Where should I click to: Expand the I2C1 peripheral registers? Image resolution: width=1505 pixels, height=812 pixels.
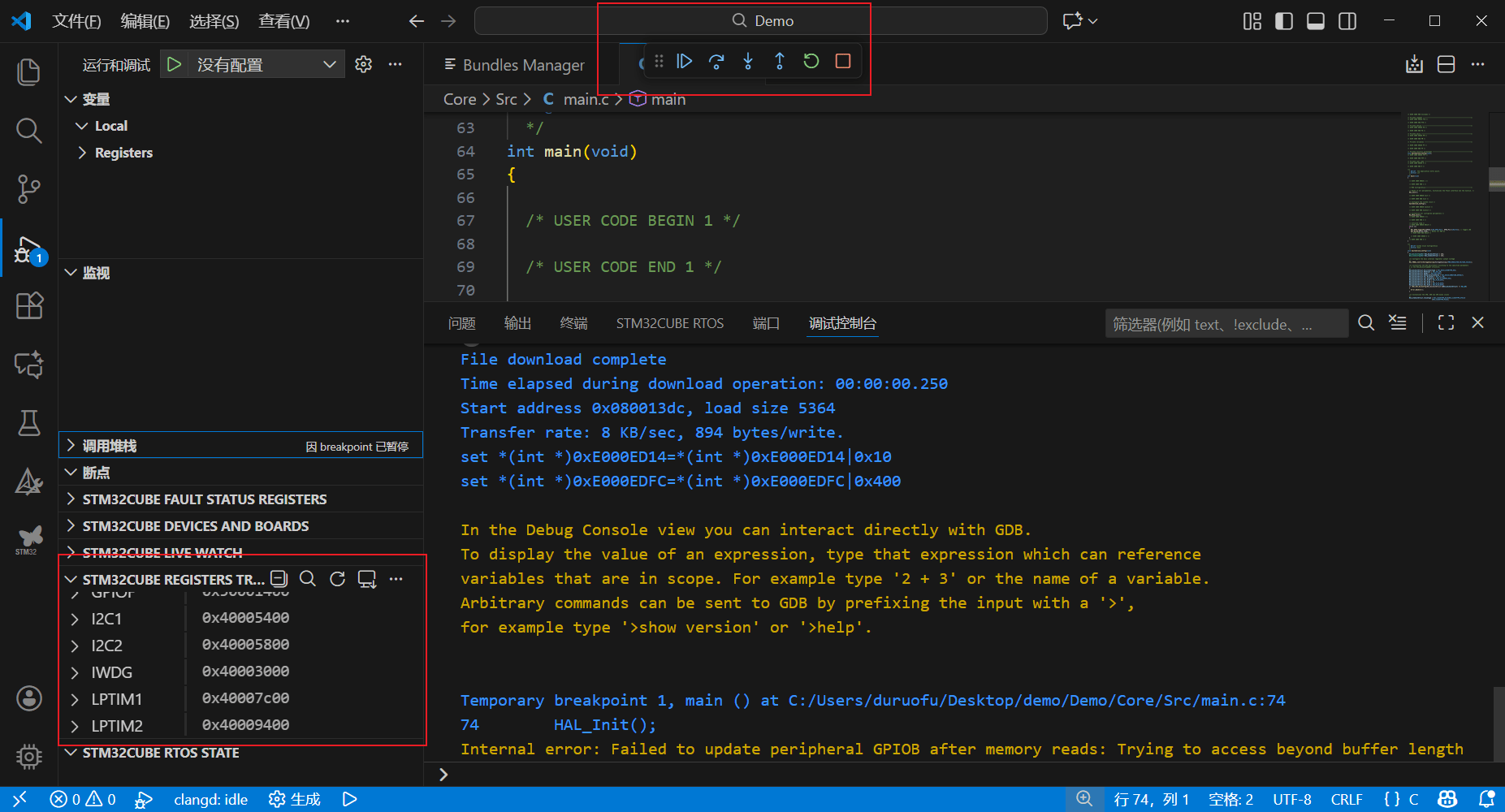75,619
